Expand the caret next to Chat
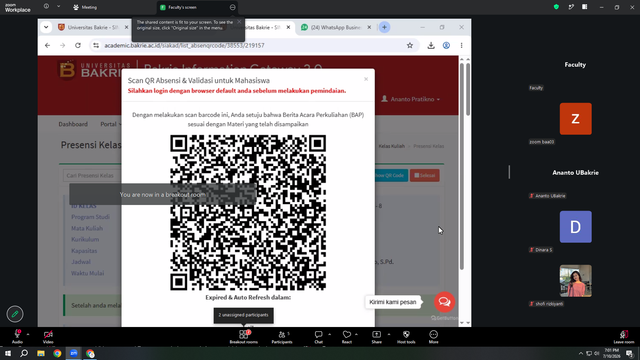 tap(329, 334)
